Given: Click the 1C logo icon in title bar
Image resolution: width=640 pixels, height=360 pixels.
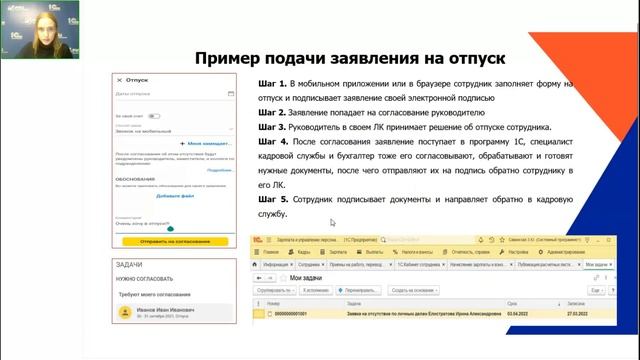Looking at the screenshot, I should tap(258, 240).
